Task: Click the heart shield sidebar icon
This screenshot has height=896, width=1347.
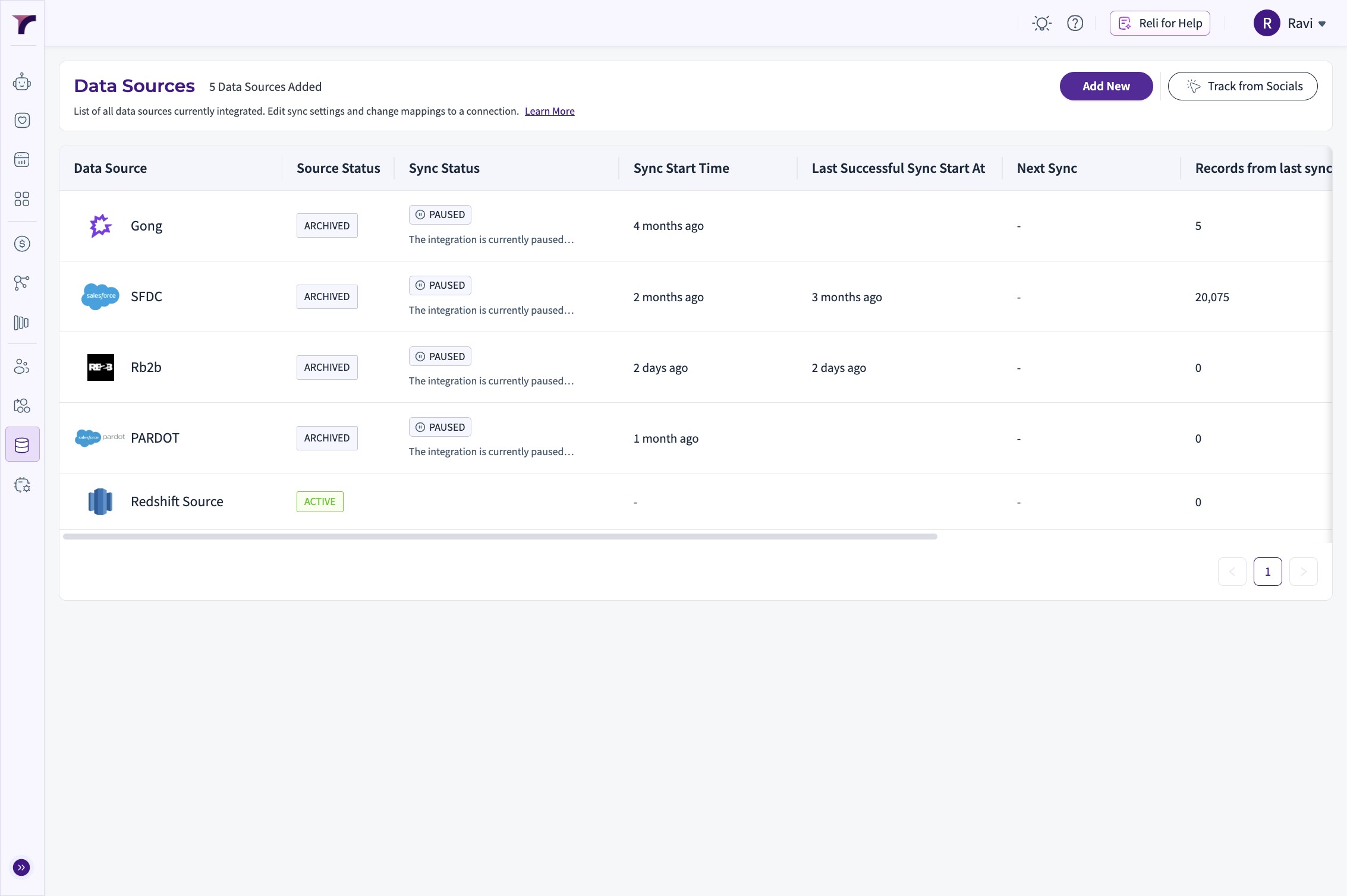Action: tap(22, 121)
